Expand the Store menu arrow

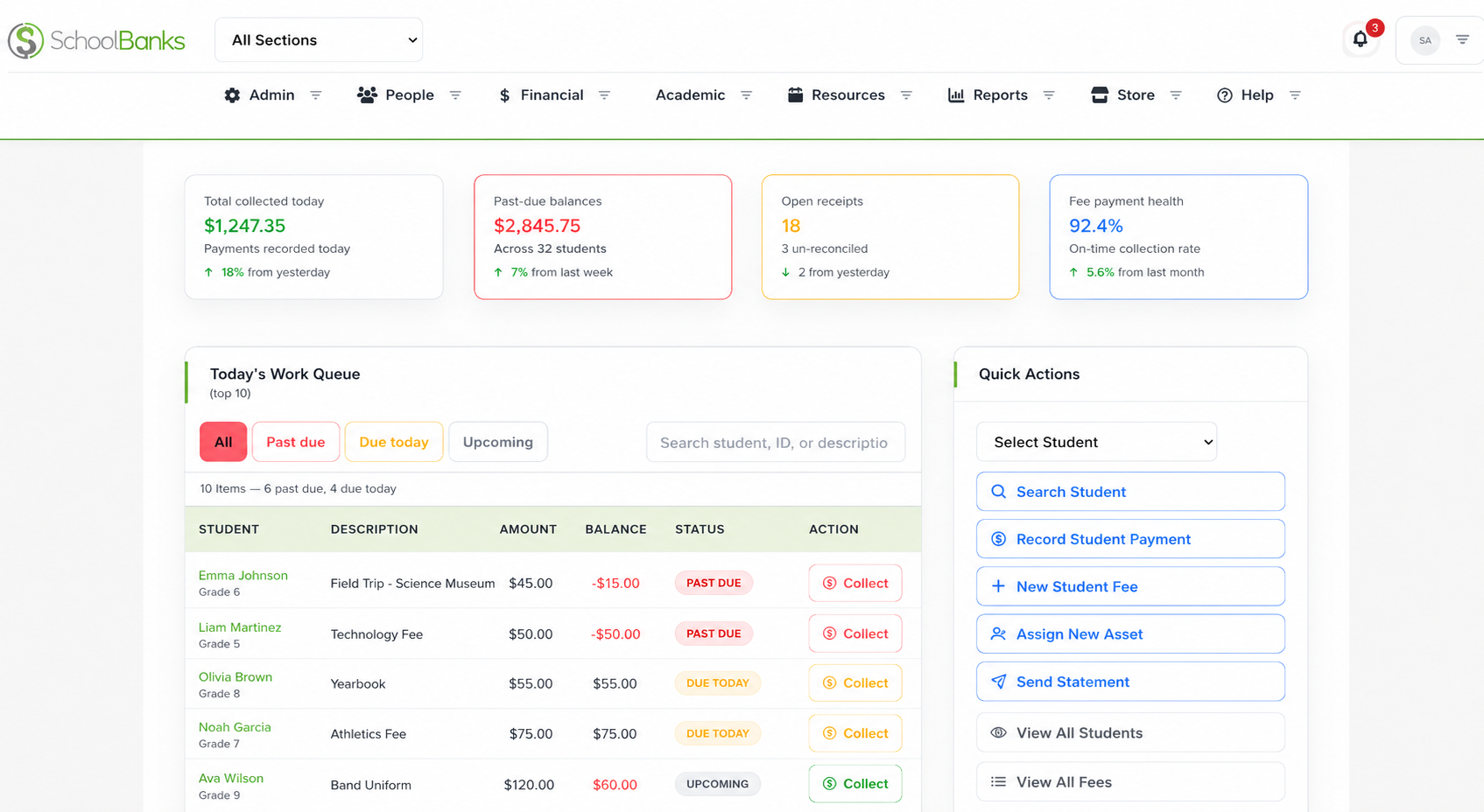[1176, 95]
